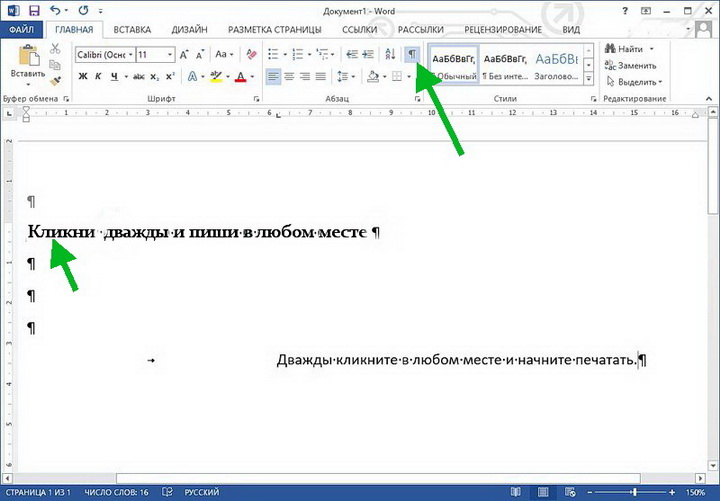This screenshot has width=720, height=501.
Task: Toggle the paragraph marks (¶) button
Action: tap(411, 53)
